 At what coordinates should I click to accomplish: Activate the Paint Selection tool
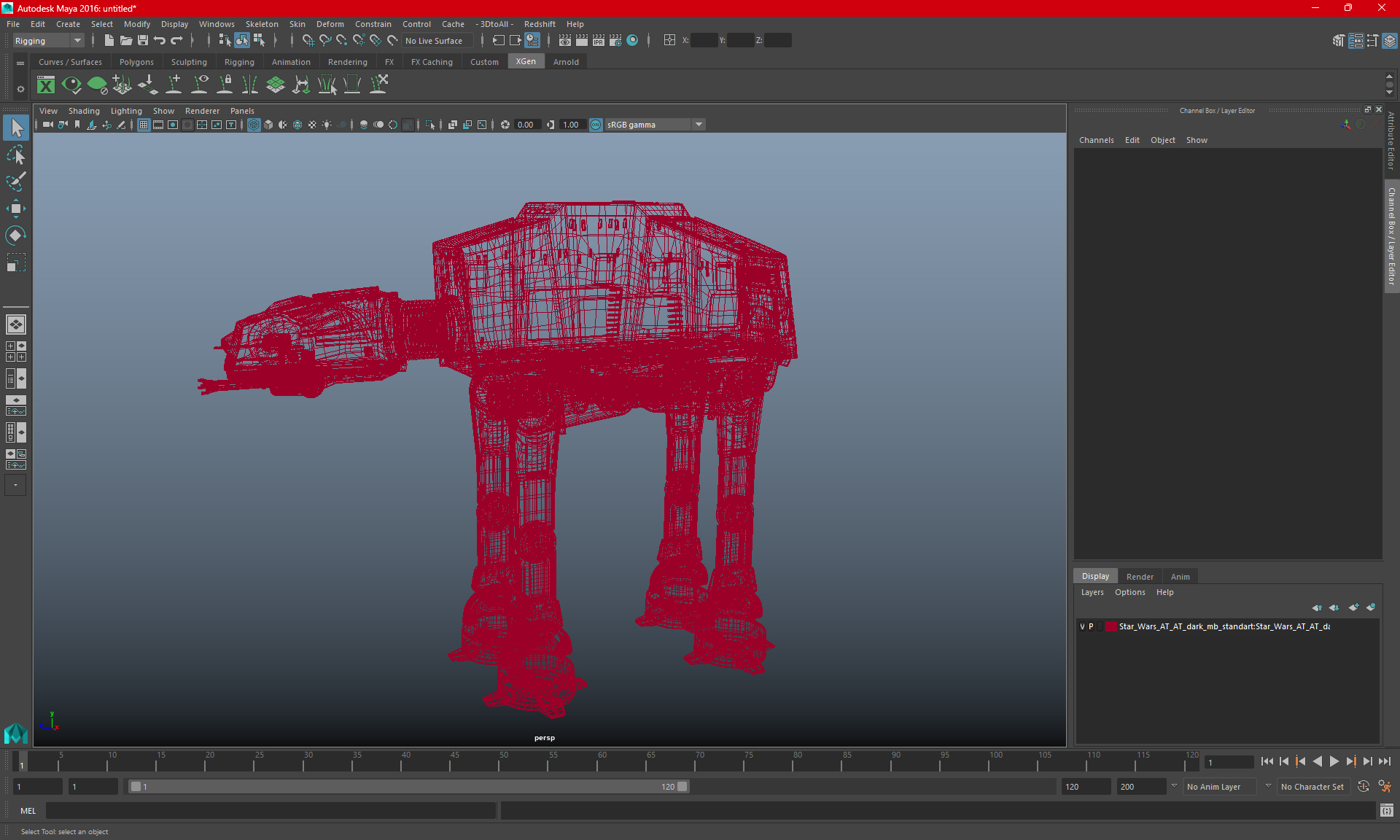coord(15,182)
